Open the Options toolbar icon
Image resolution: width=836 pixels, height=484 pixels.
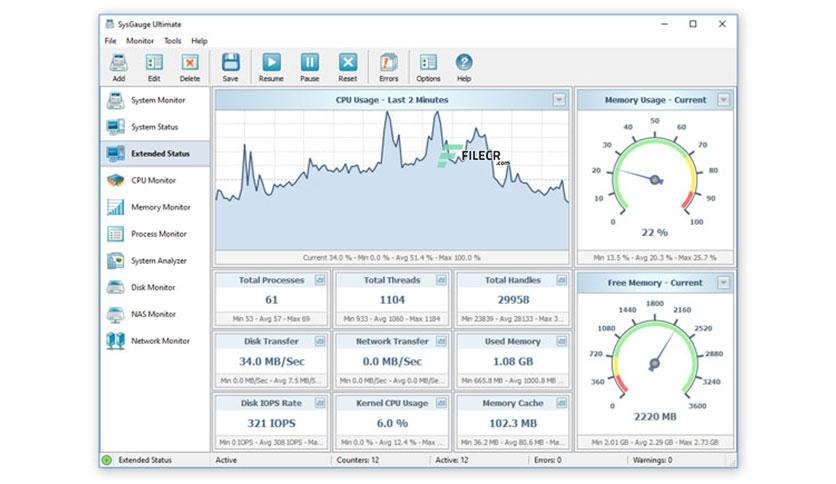click(x=428, y=63)
